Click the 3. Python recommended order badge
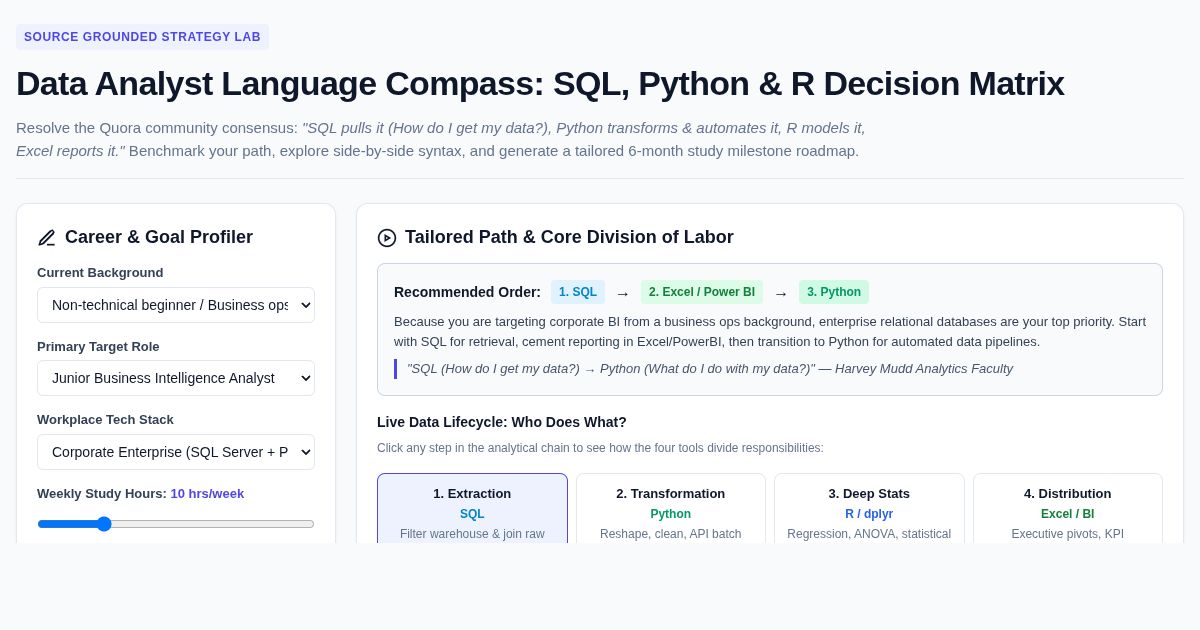The width and height of the screenshot is (1200, 630). [x=834, y=292]
